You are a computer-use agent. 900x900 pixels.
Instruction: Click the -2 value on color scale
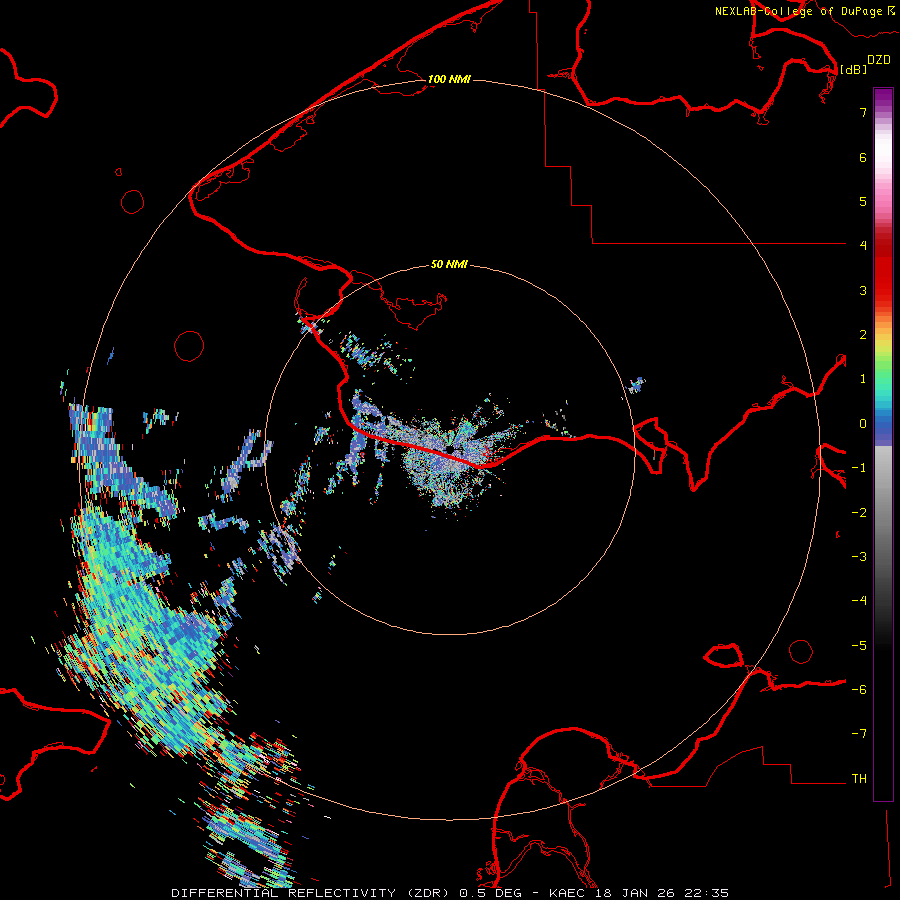(x=859, y=513)
